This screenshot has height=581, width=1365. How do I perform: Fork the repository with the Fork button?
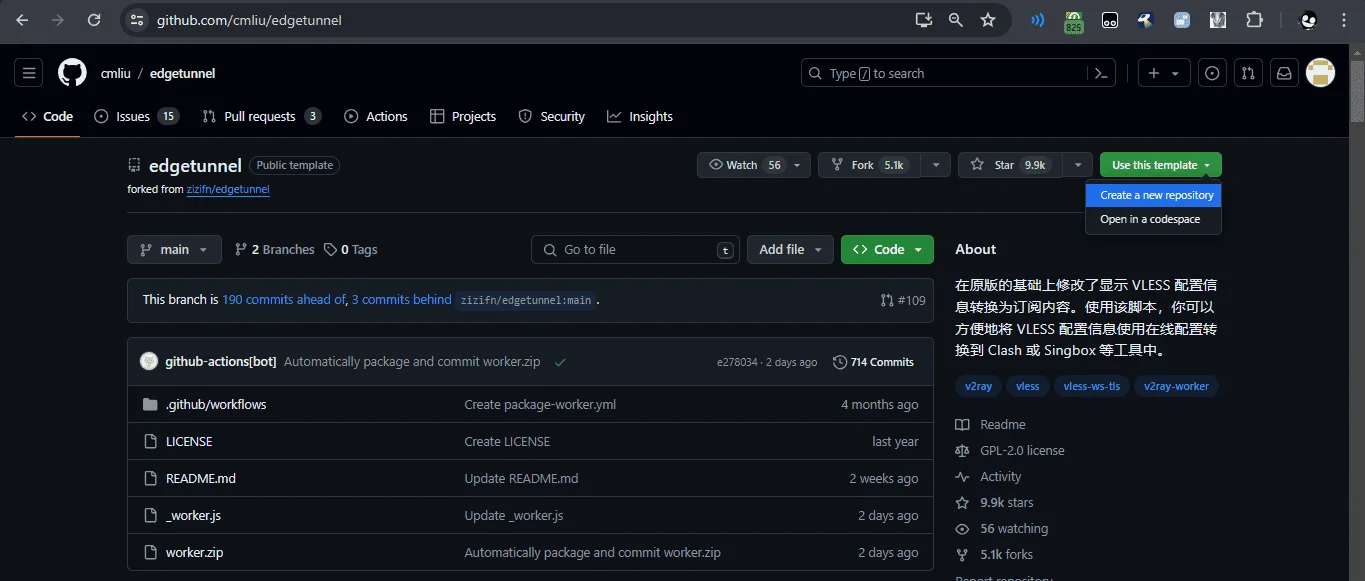[869, 165]
